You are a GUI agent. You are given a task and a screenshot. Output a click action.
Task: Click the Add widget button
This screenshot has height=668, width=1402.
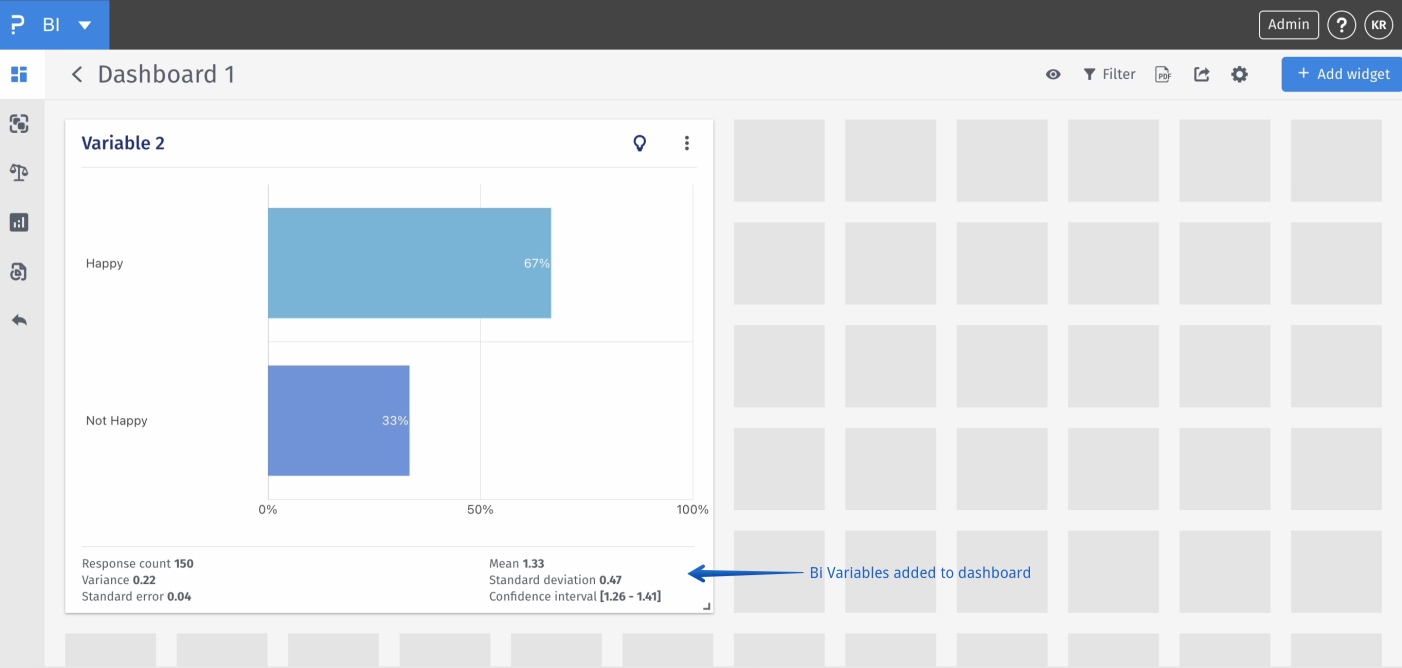(1343, 74)
